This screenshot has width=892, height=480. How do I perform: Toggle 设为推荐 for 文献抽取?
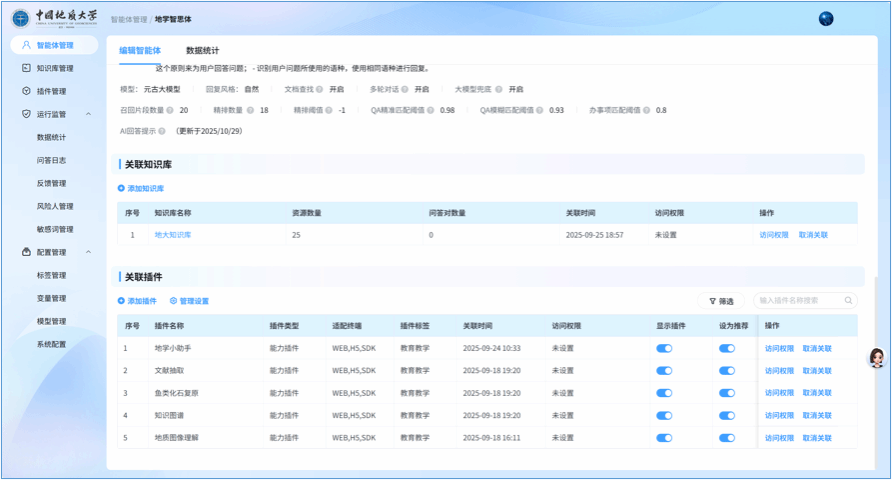tap(727, 370)
